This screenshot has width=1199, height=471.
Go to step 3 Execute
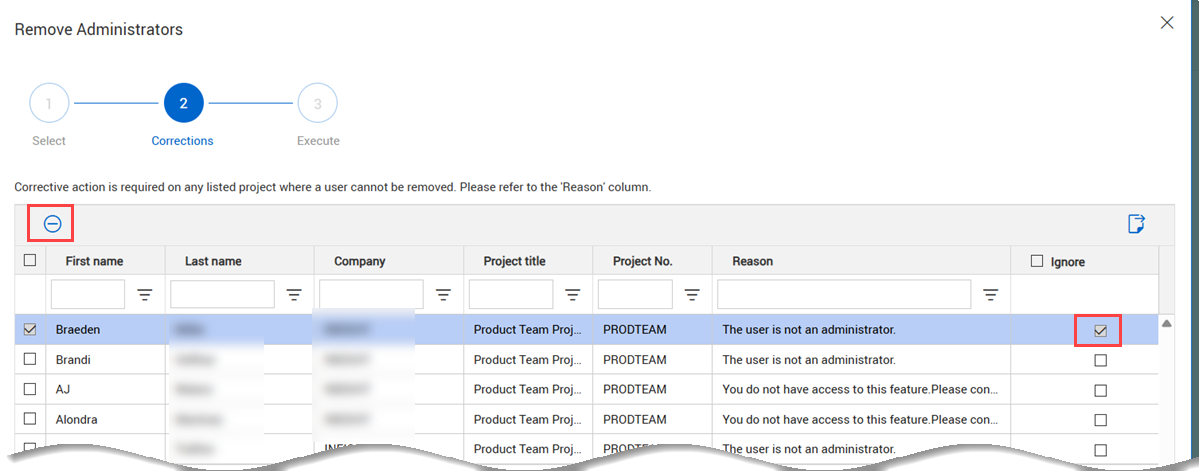tap(317, 103)
